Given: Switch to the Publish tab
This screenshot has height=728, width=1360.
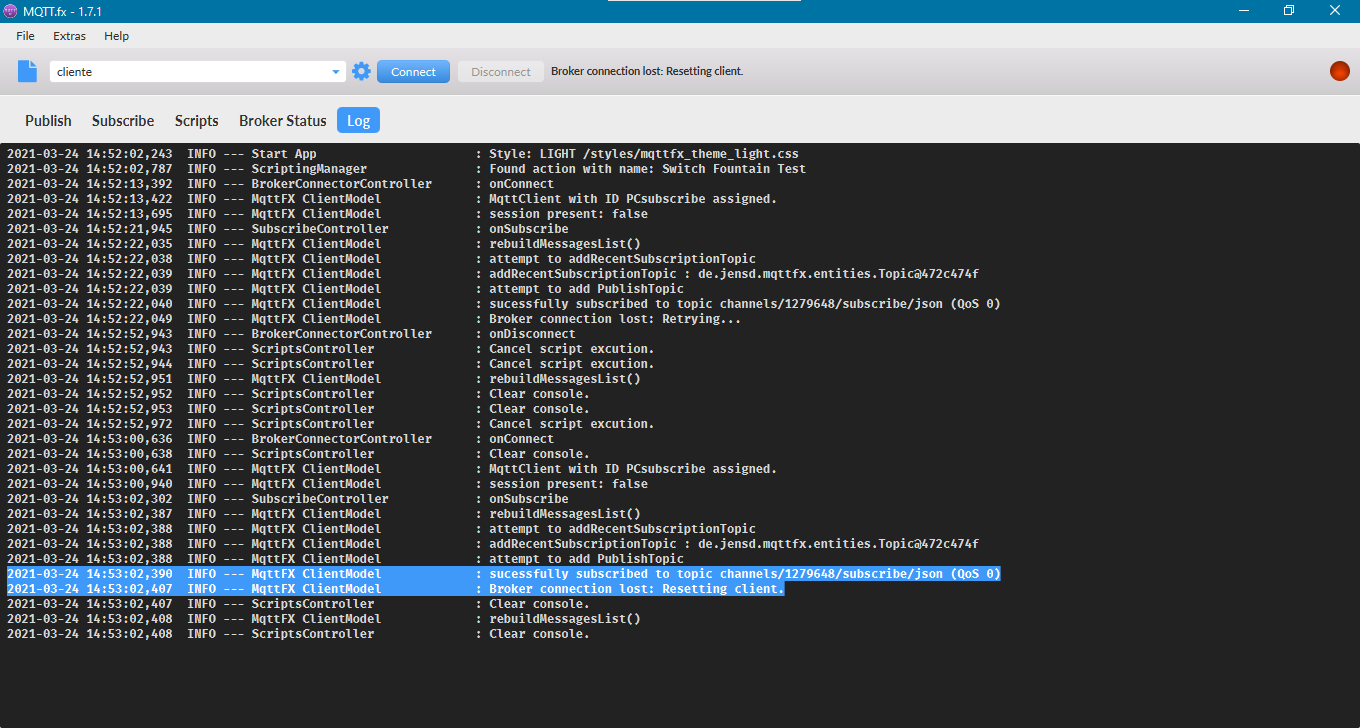Looking at the screenshot, I should pos(48,120).
